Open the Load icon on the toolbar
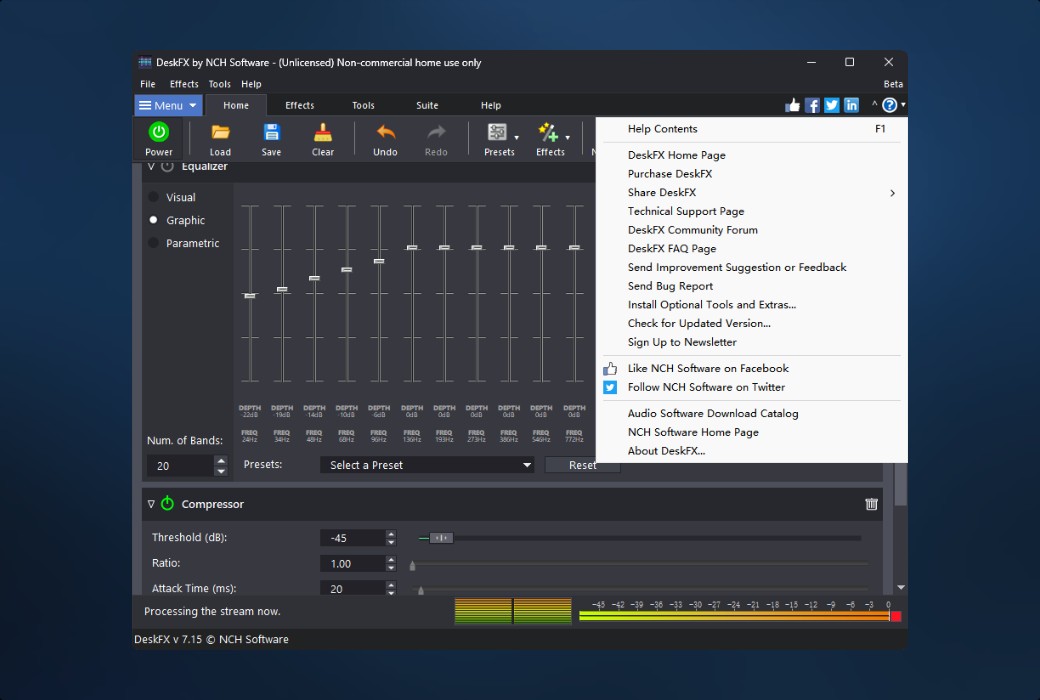This screenshot has height=700, width=1040. [220, 138]
